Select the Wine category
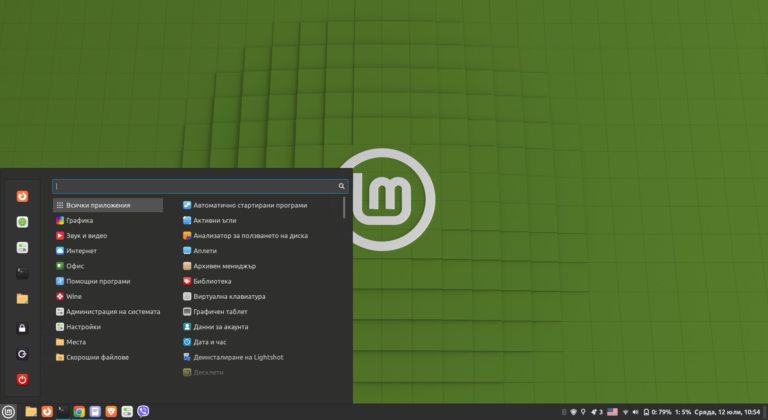 [108, 296]
